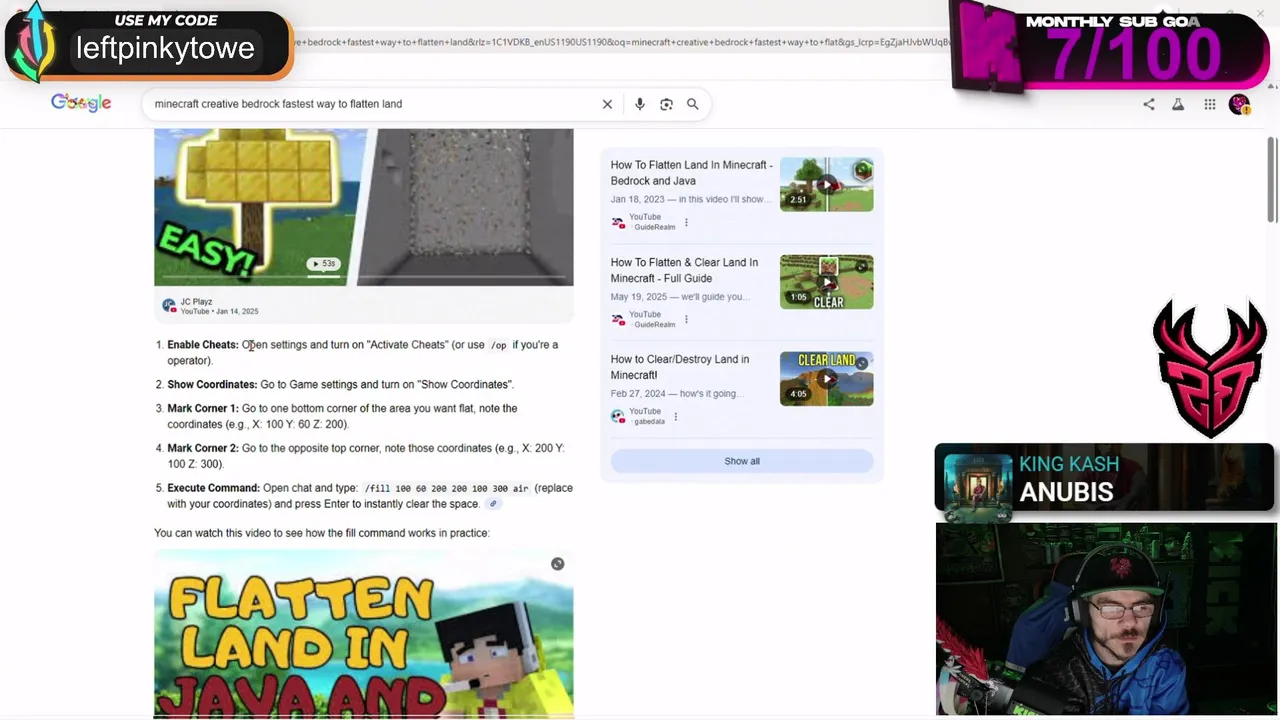1280x720 pixels.
Task: Open the Google logo homepage link
Action: [81, 103]
